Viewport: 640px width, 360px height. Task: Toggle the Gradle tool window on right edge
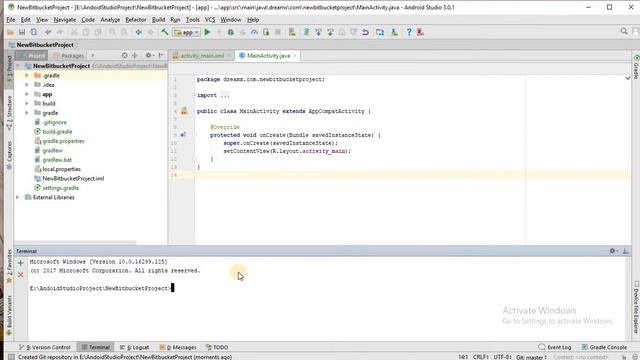[x=636, y=67]
